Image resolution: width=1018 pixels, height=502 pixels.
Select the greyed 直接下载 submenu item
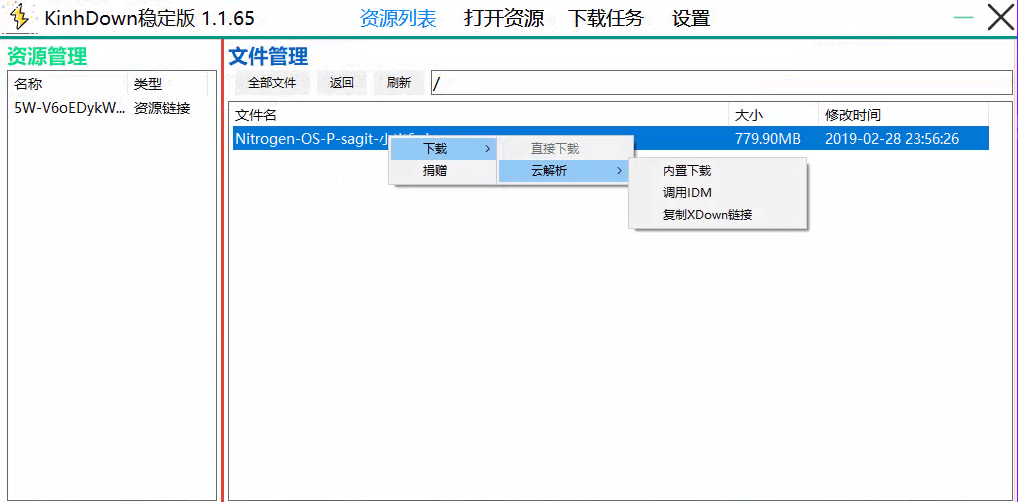point(564,149)
